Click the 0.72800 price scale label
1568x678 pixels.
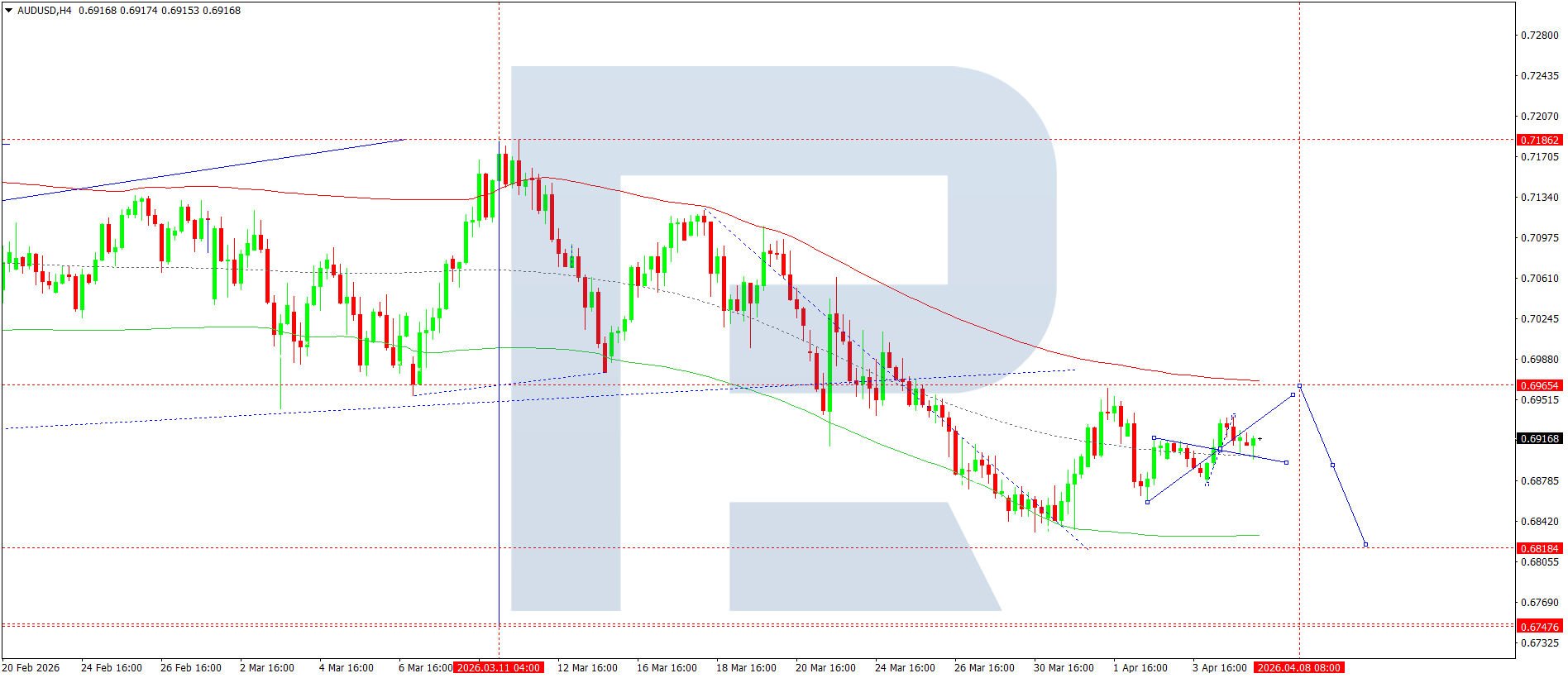pyautogui.click(x=1539, y=36)
